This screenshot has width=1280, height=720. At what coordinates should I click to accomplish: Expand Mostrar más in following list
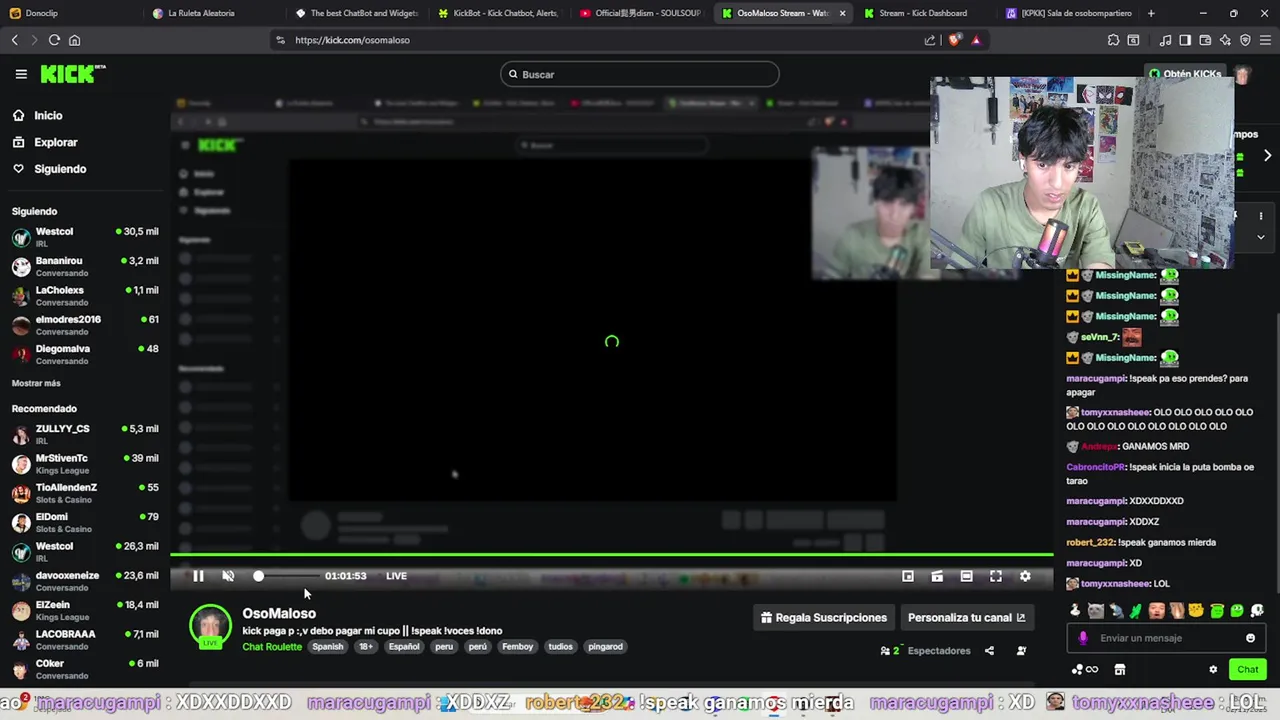point(36,383)
